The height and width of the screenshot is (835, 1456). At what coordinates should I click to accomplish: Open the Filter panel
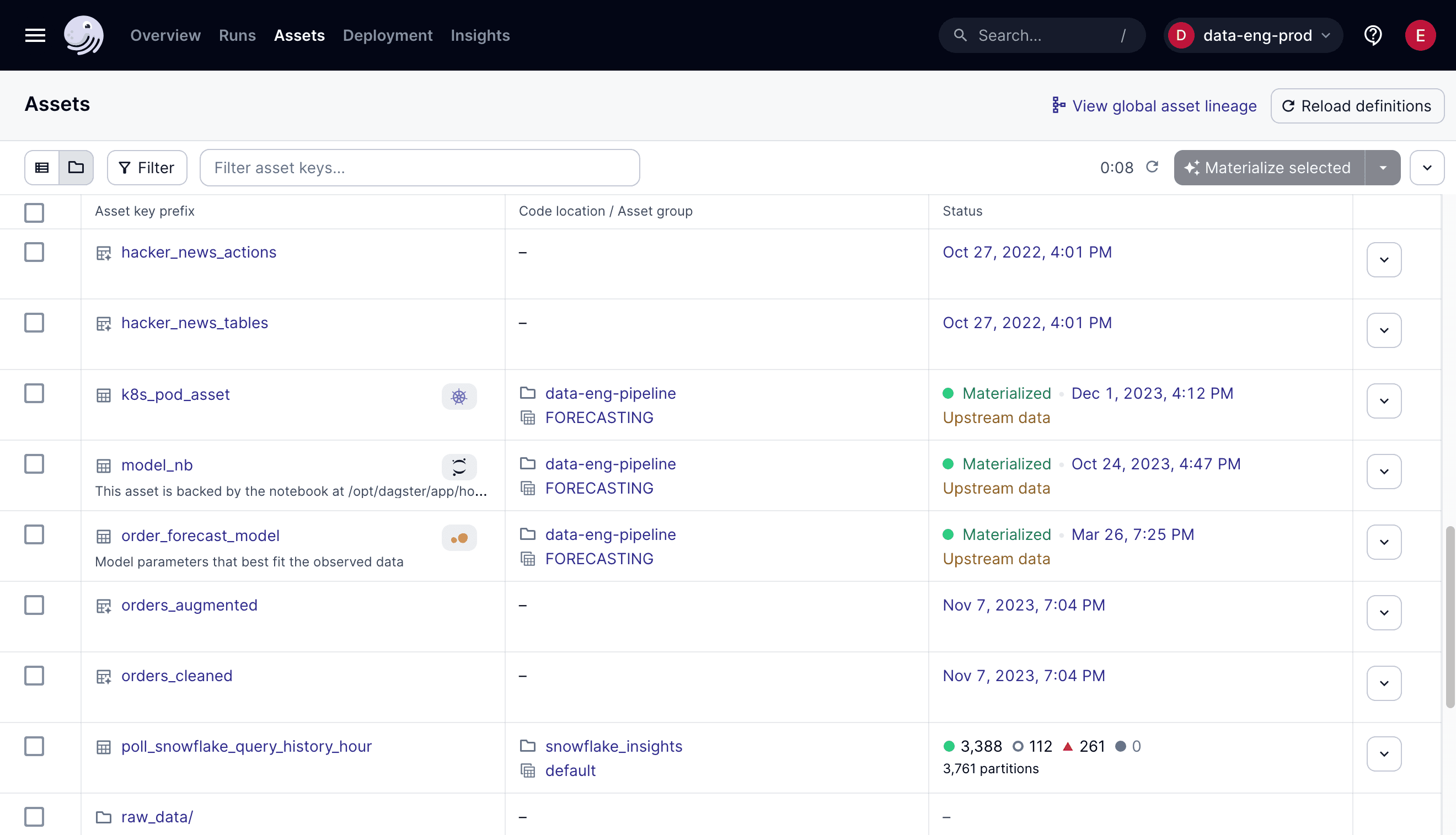pos(147,168)
